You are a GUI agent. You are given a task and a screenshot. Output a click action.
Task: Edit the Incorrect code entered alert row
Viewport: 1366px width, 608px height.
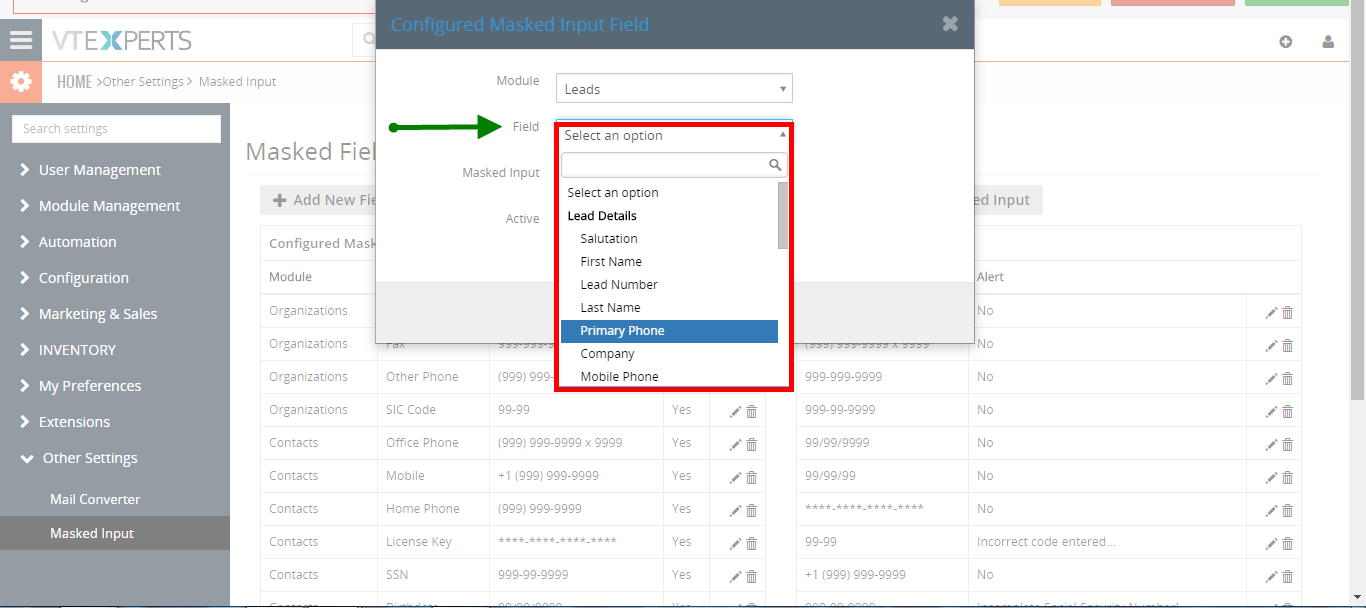(1271, 543)
